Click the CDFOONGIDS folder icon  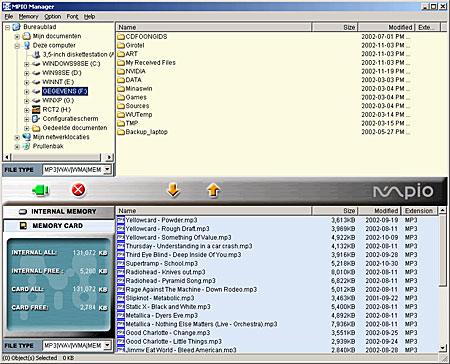121,37
